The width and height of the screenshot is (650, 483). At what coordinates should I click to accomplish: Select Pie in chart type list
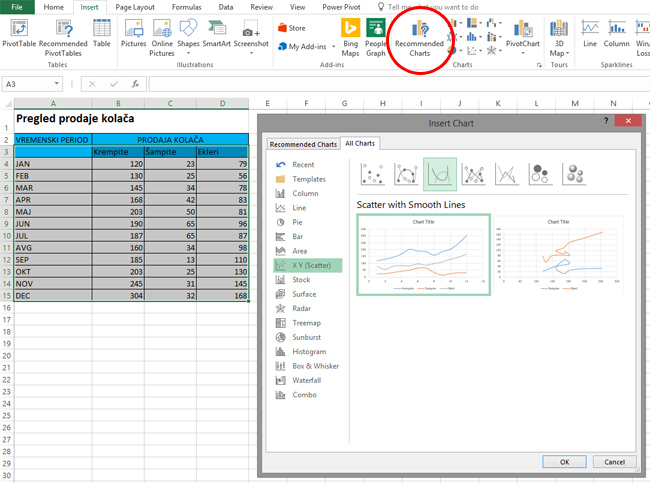tap(298, 222)
